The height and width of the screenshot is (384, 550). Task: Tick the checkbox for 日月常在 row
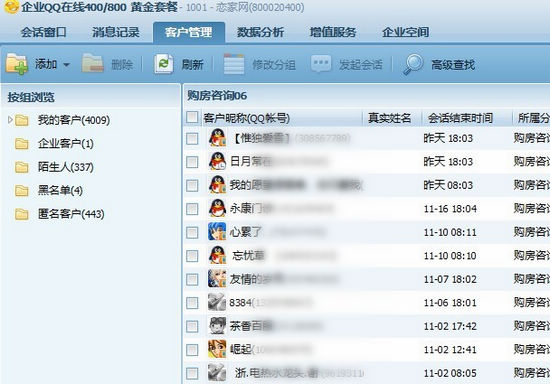pyautogui.click(x=192, y=162)
